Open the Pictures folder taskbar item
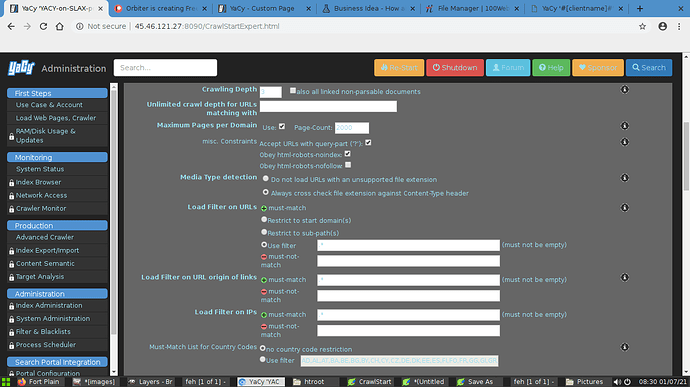This screenshot has width=690, height=387. coord(584,382)
